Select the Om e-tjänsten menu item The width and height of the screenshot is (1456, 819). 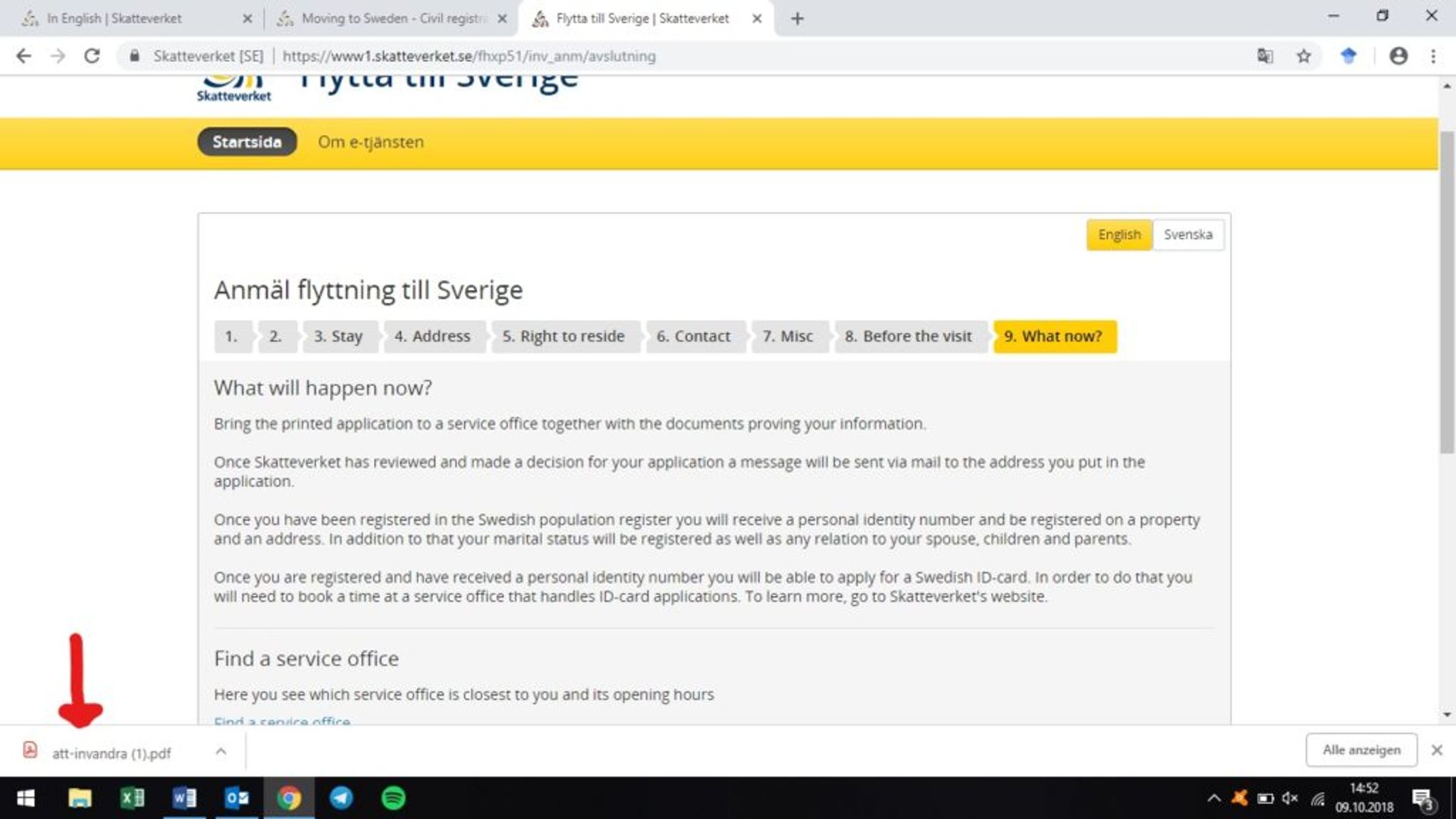[370, 141]
